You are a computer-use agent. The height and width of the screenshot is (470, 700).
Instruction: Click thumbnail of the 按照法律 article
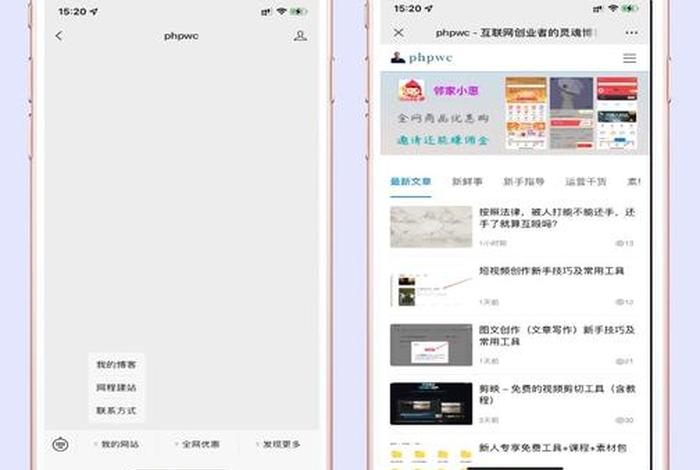pos(431,227)
